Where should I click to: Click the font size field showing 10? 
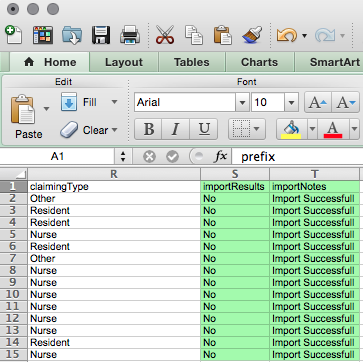click(268, 102)
